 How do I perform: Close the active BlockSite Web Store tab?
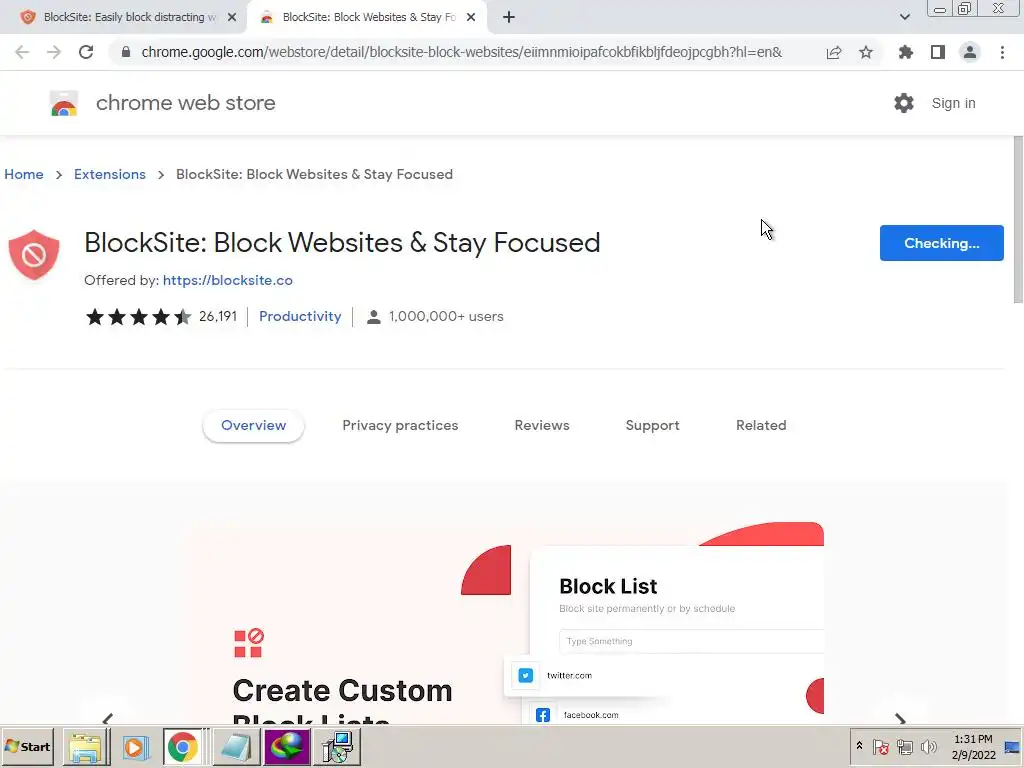pyautogui.click(x=471, y=17)
